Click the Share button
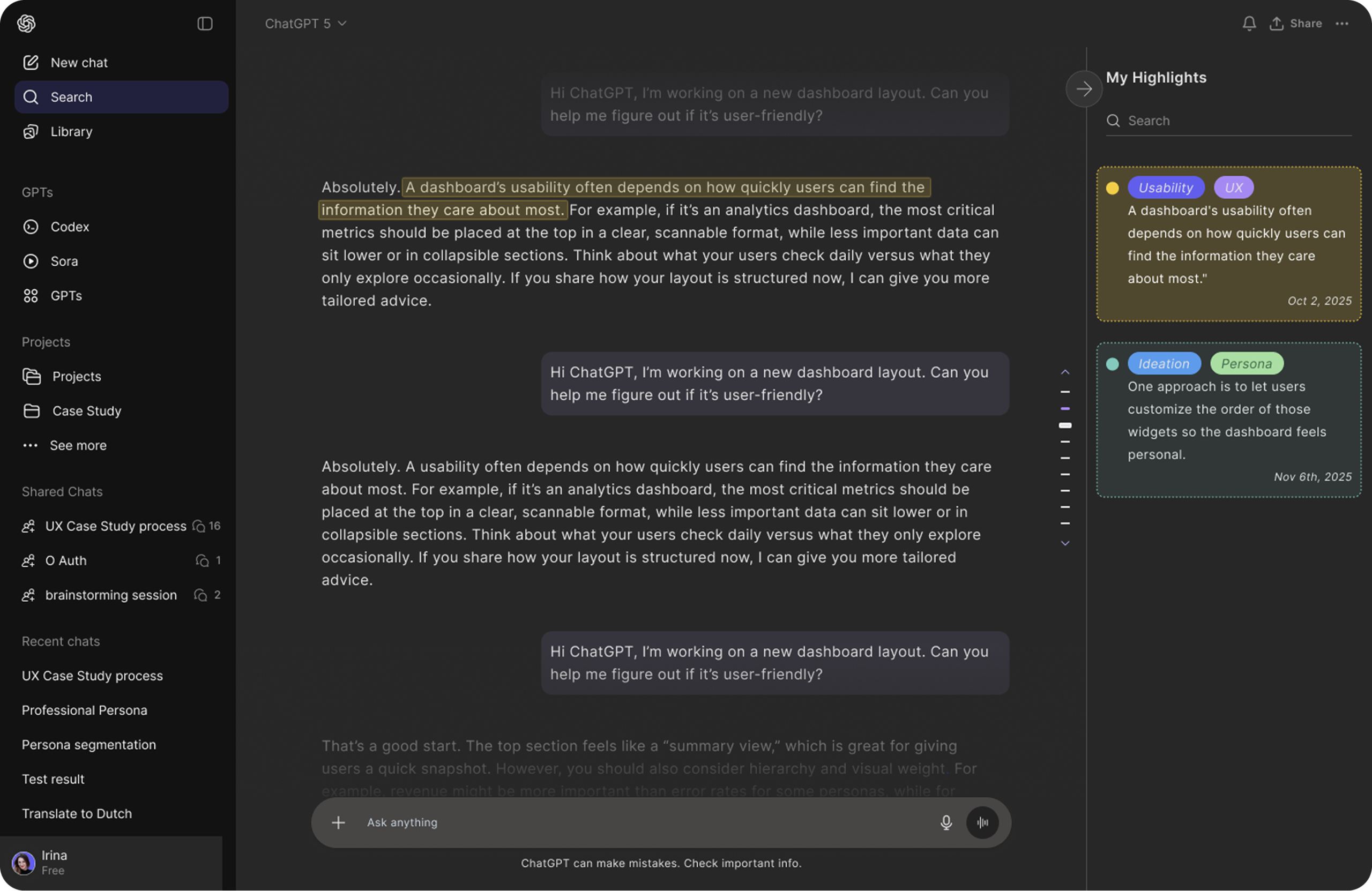The width and height of the screenshot is (1372, 891). pyautogui.click(x=1296, y=24)
